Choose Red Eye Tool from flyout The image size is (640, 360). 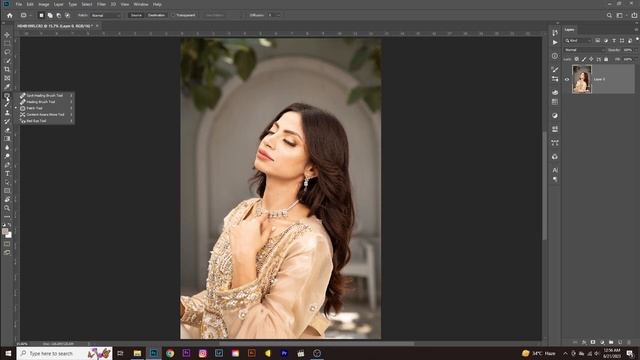[x=36, y=121]
